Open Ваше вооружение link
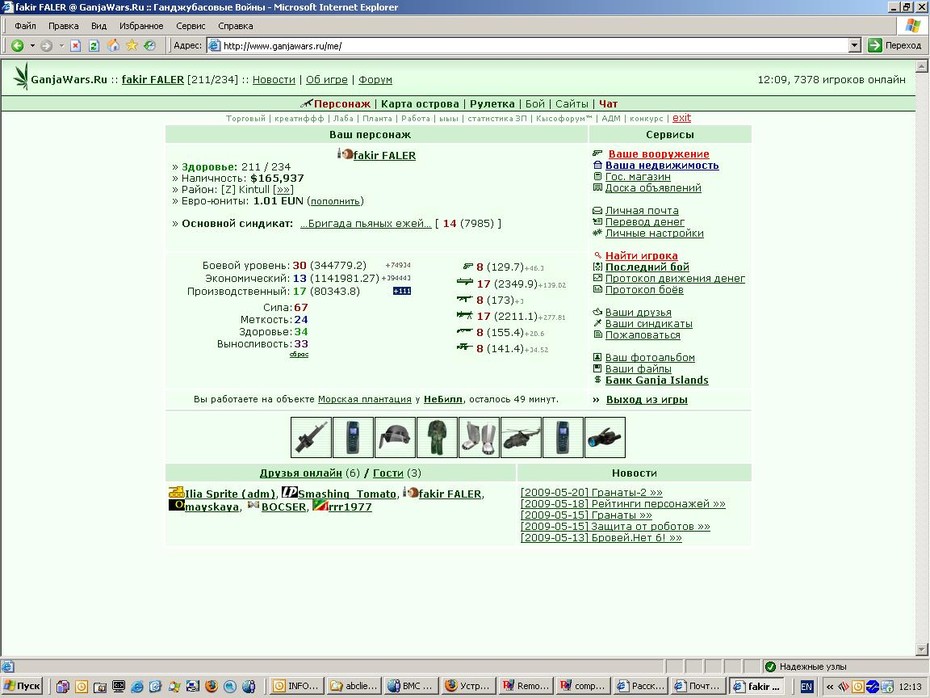The image size is (930, 698). (658, 154)
